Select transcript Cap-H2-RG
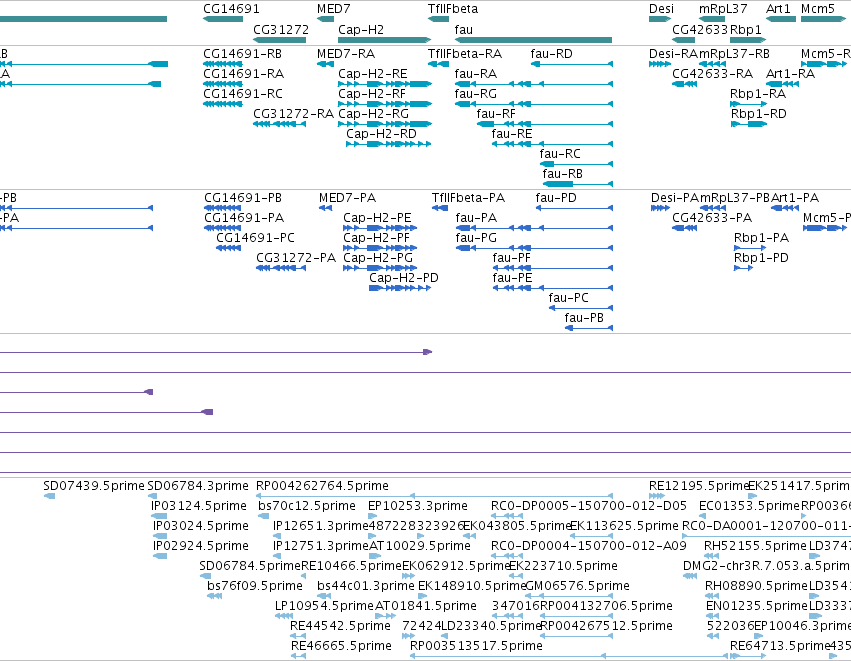 tap(373, 113)
